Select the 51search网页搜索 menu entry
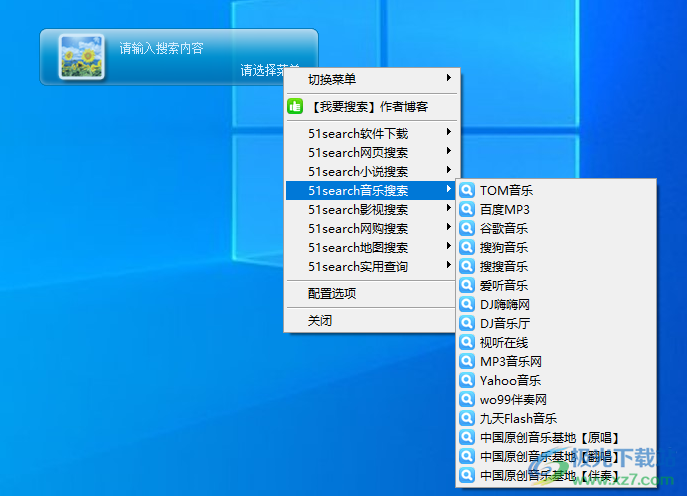This screenshot has width=687, height=496. pos(371,152)
